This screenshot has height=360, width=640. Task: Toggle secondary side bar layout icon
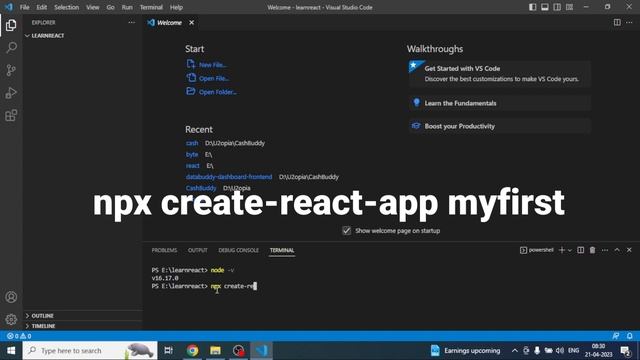(x=557, y=7)
